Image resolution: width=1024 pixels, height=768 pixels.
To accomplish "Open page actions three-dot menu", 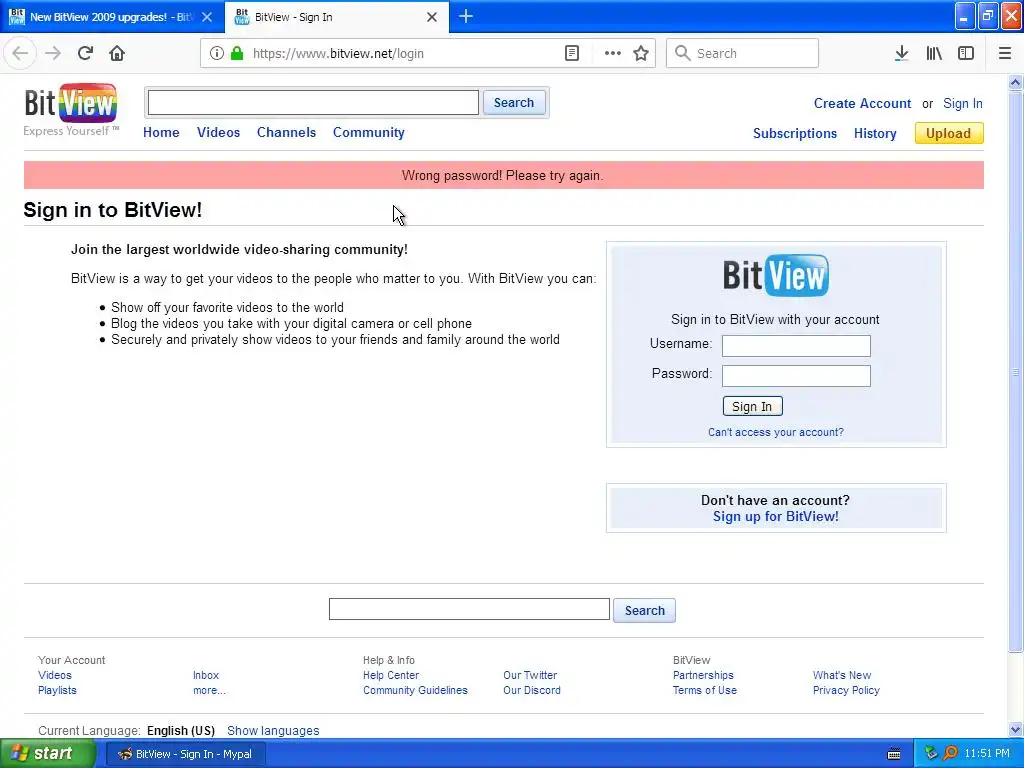I will pyautogui.click(x=613, y=53).
